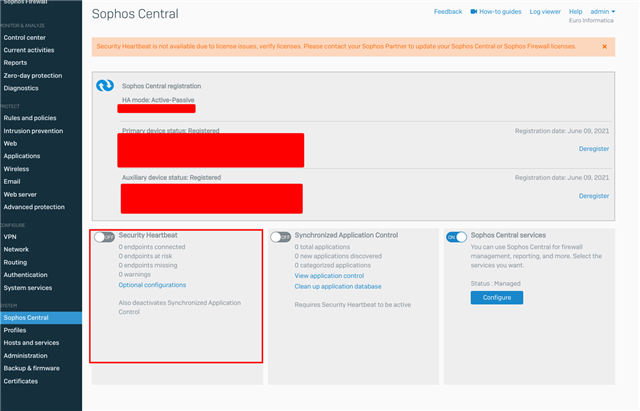Open Certificates menu item

pyautogui.click(x=20, y=381)
